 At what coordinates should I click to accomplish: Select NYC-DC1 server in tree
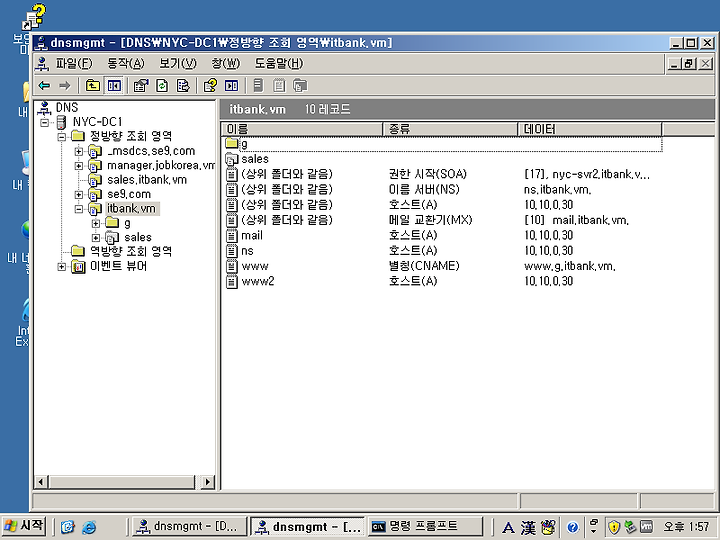[97, 122]
